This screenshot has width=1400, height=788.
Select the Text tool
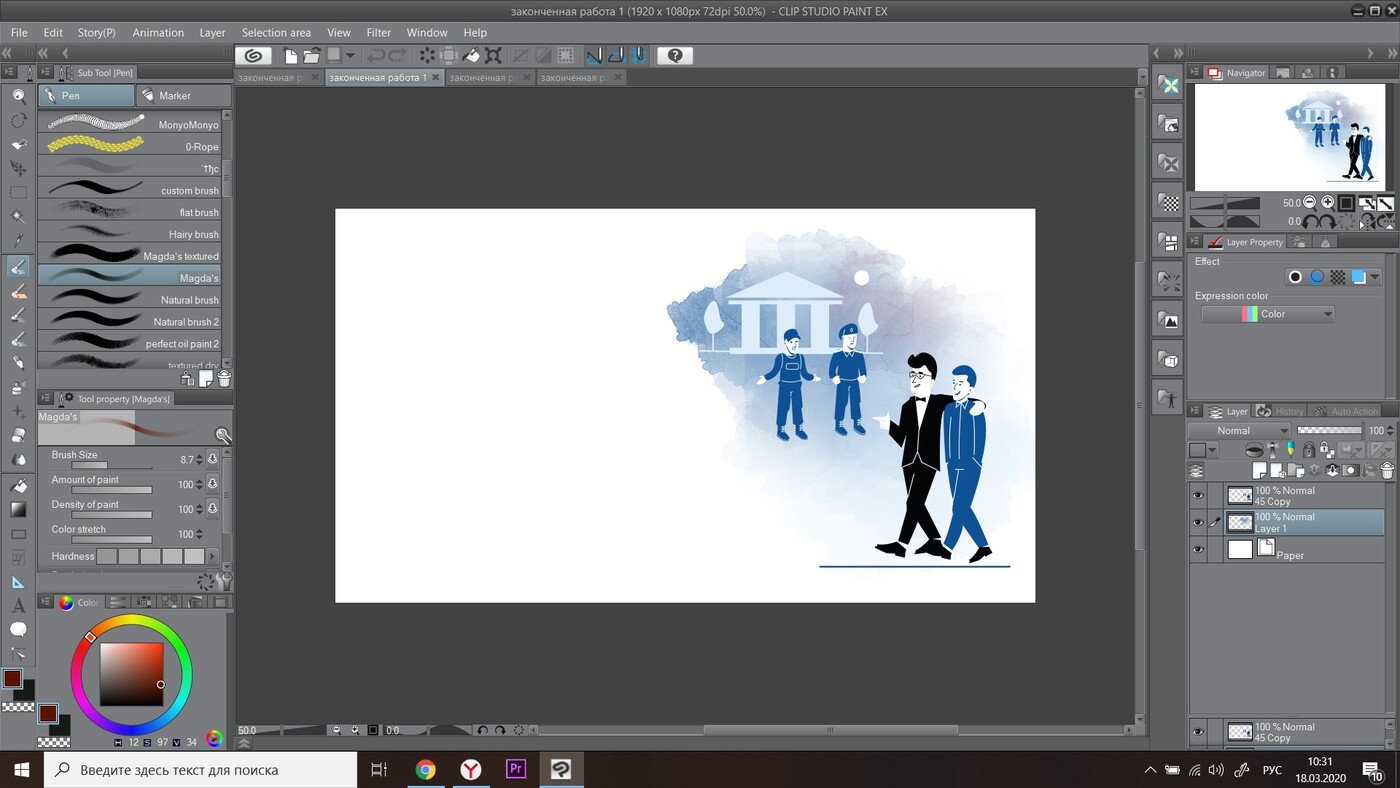coord(18,606)
